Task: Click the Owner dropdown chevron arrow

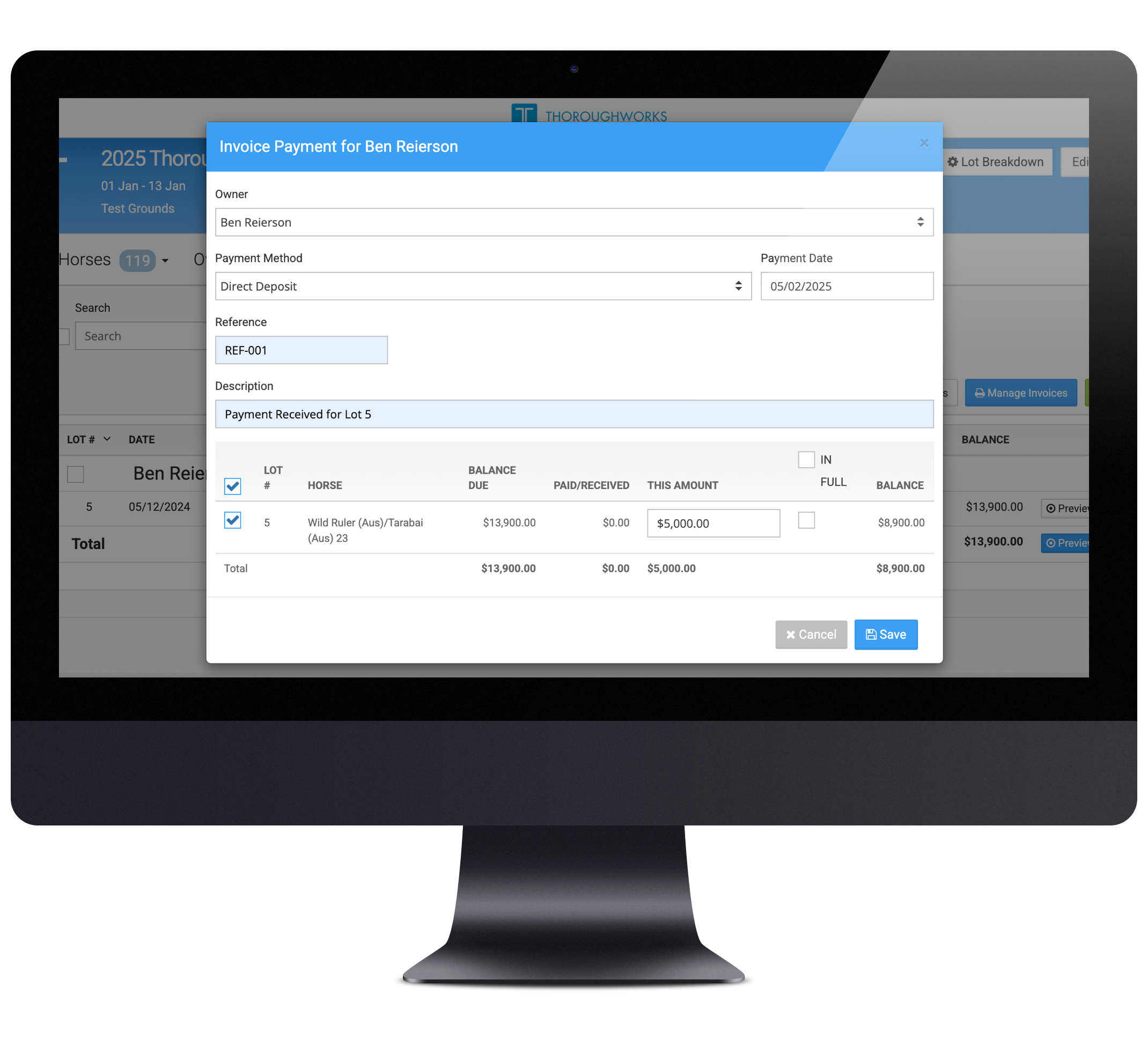Action: [x=920, y=222]
